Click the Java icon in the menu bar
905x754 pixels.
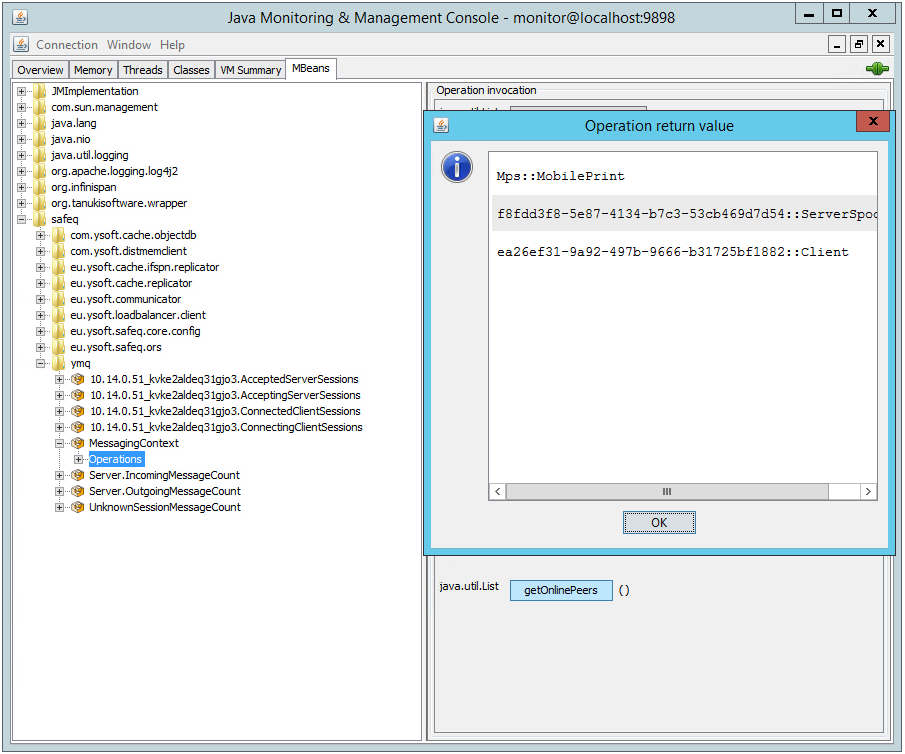click(x=21, y=45)
